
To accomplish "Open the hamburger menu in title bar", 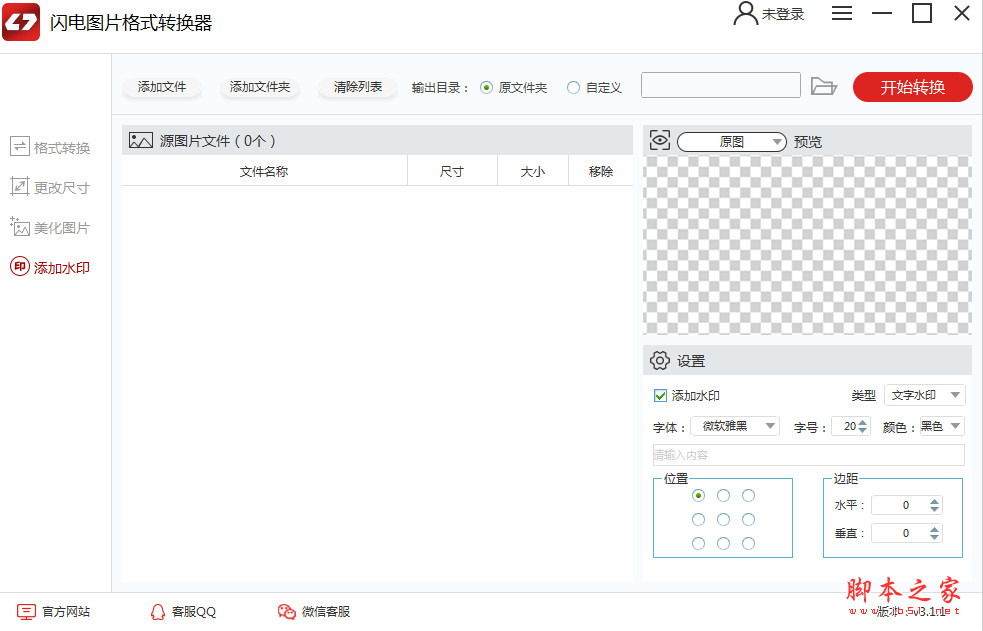I will point(842,13).
